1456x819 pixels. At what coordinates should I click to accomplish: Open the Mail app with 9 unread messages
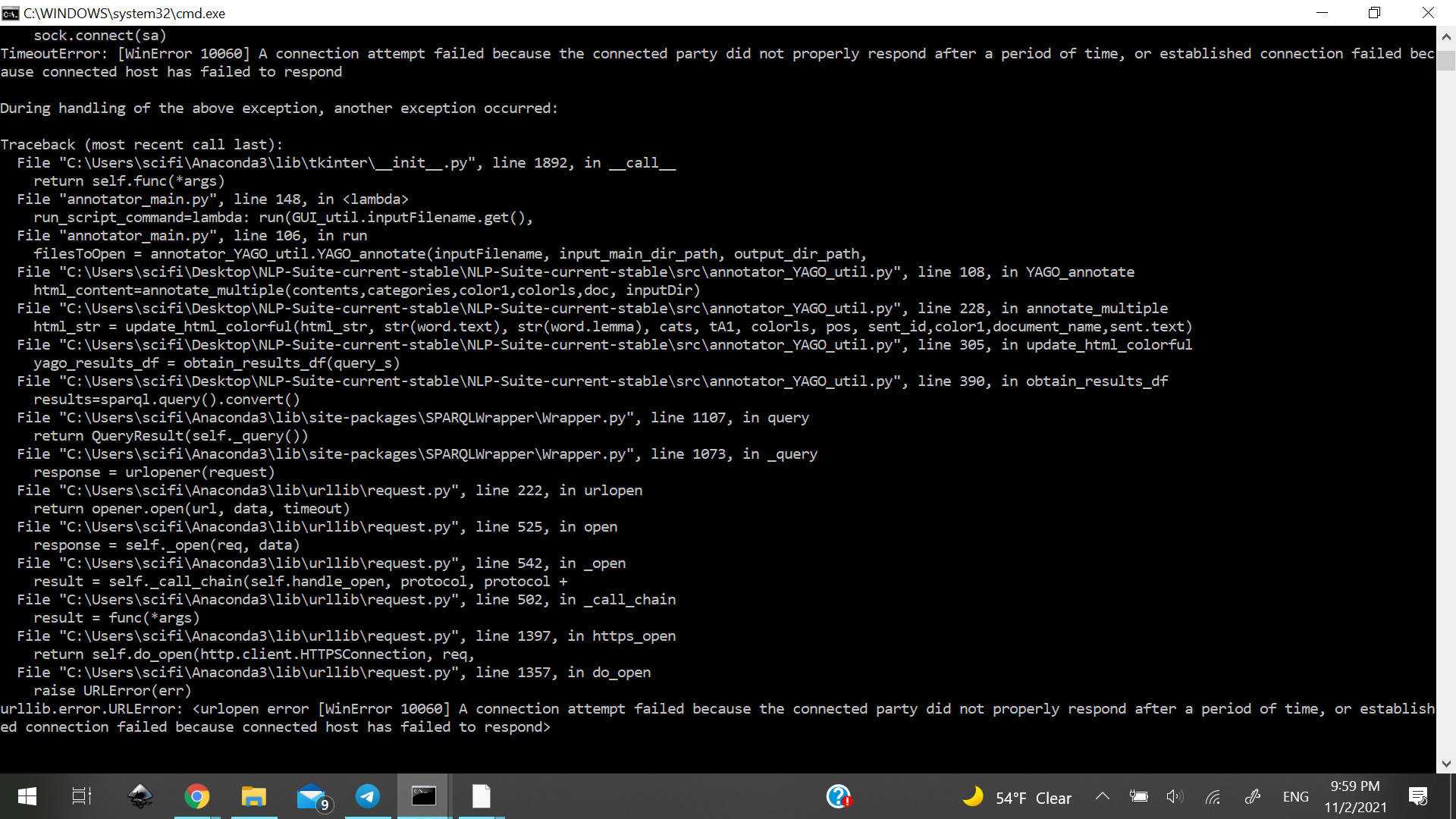(x=311, y=796)
